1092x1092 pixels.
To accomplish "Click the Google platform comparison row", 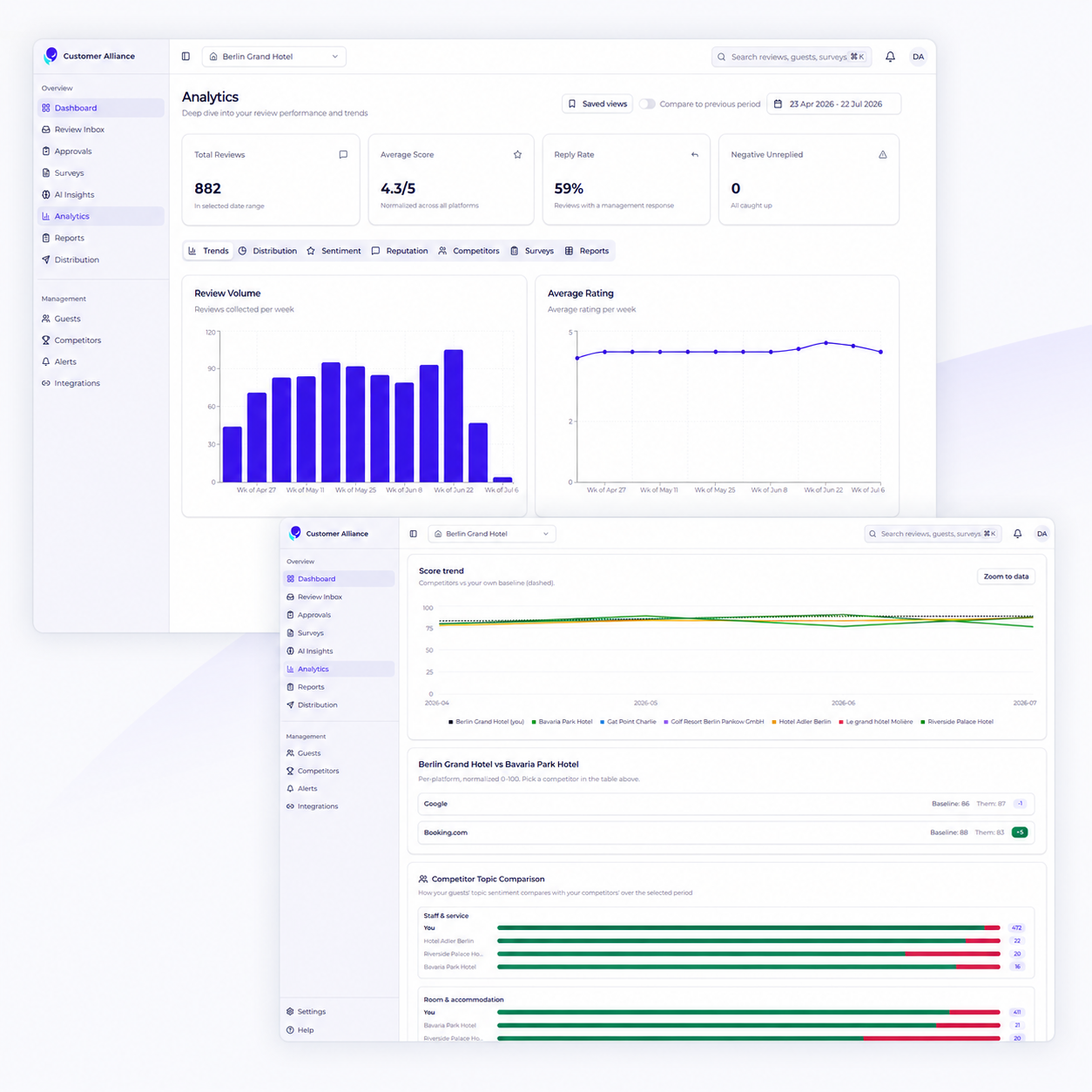I will click(x=726, y=804).
